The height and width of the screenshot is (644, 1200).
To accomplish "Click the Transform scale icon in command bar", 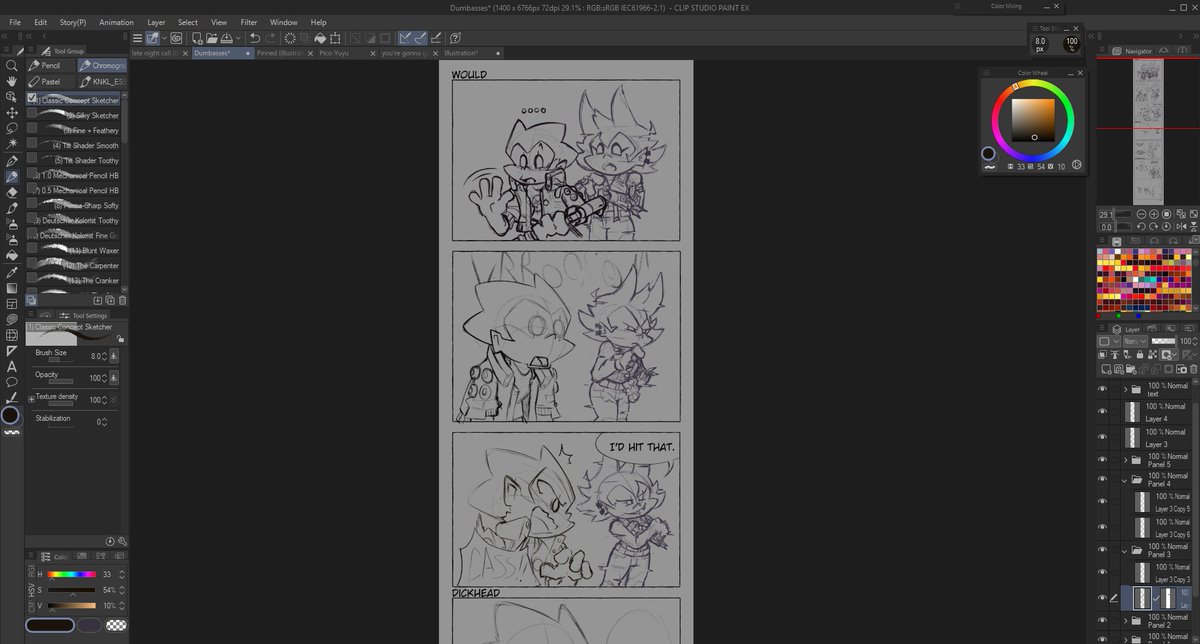I will [x=335, y=38].
